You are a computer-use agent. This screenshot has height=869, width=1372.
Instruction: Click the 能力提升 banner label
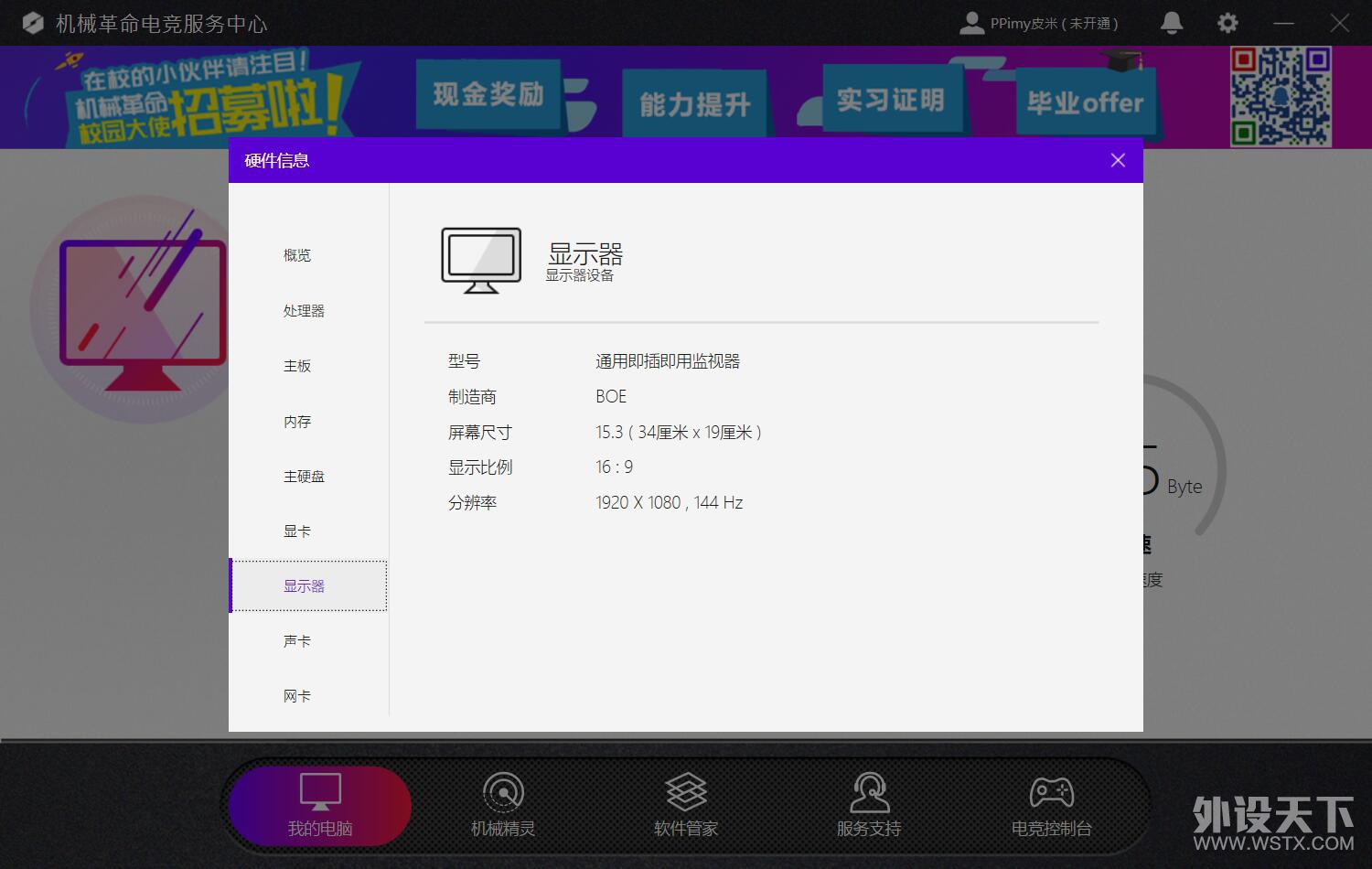point(695,104)
